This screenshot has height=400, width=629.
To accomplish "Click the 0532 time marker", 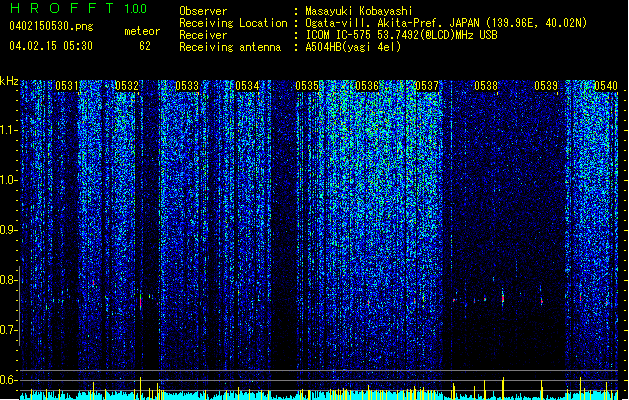I will click(x=127, y=86).
